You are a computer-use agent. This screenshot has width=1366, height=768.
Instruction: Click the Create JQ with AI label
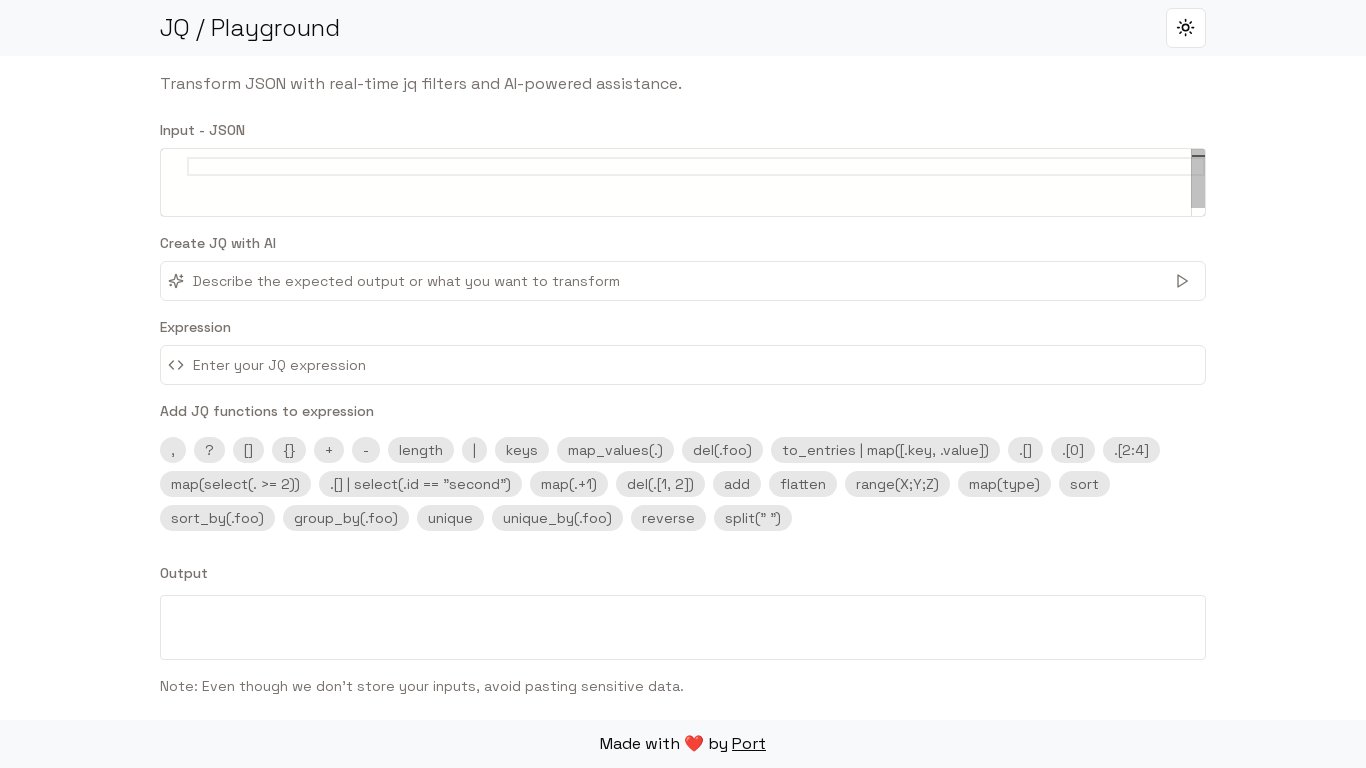(x=218, y=243)
